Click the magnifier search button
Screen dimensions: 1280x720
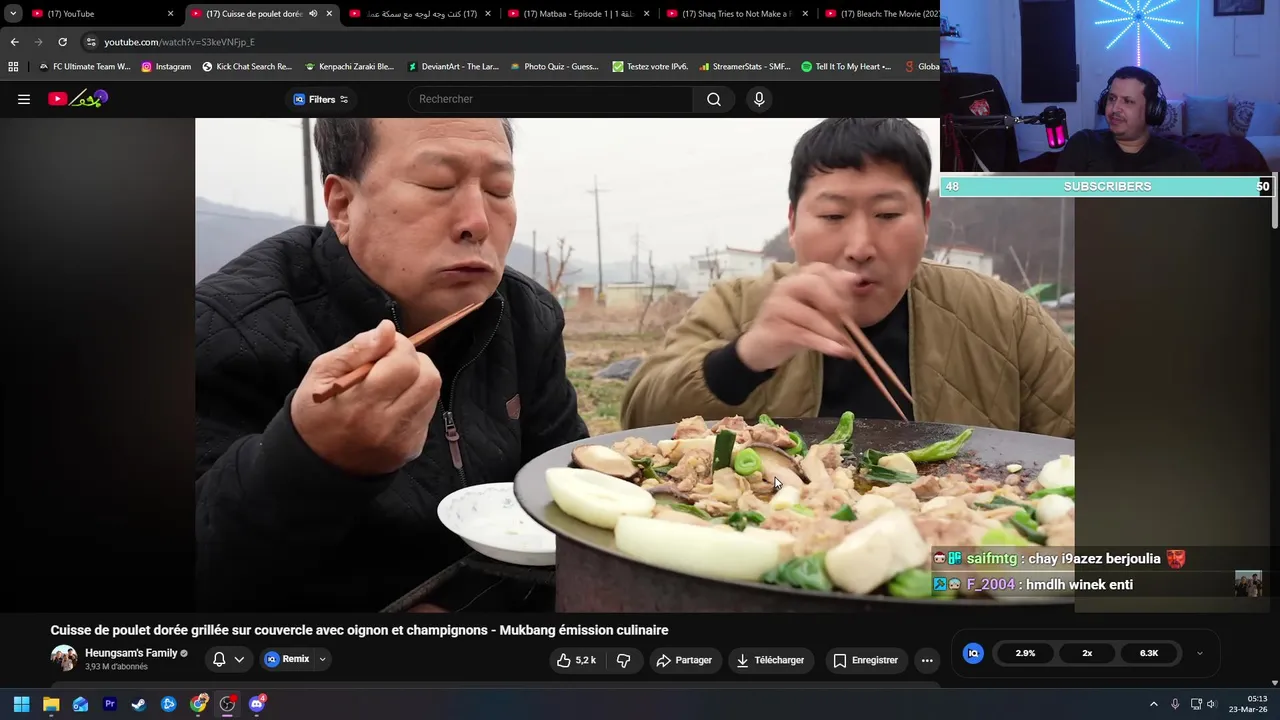tap(714, 99)
